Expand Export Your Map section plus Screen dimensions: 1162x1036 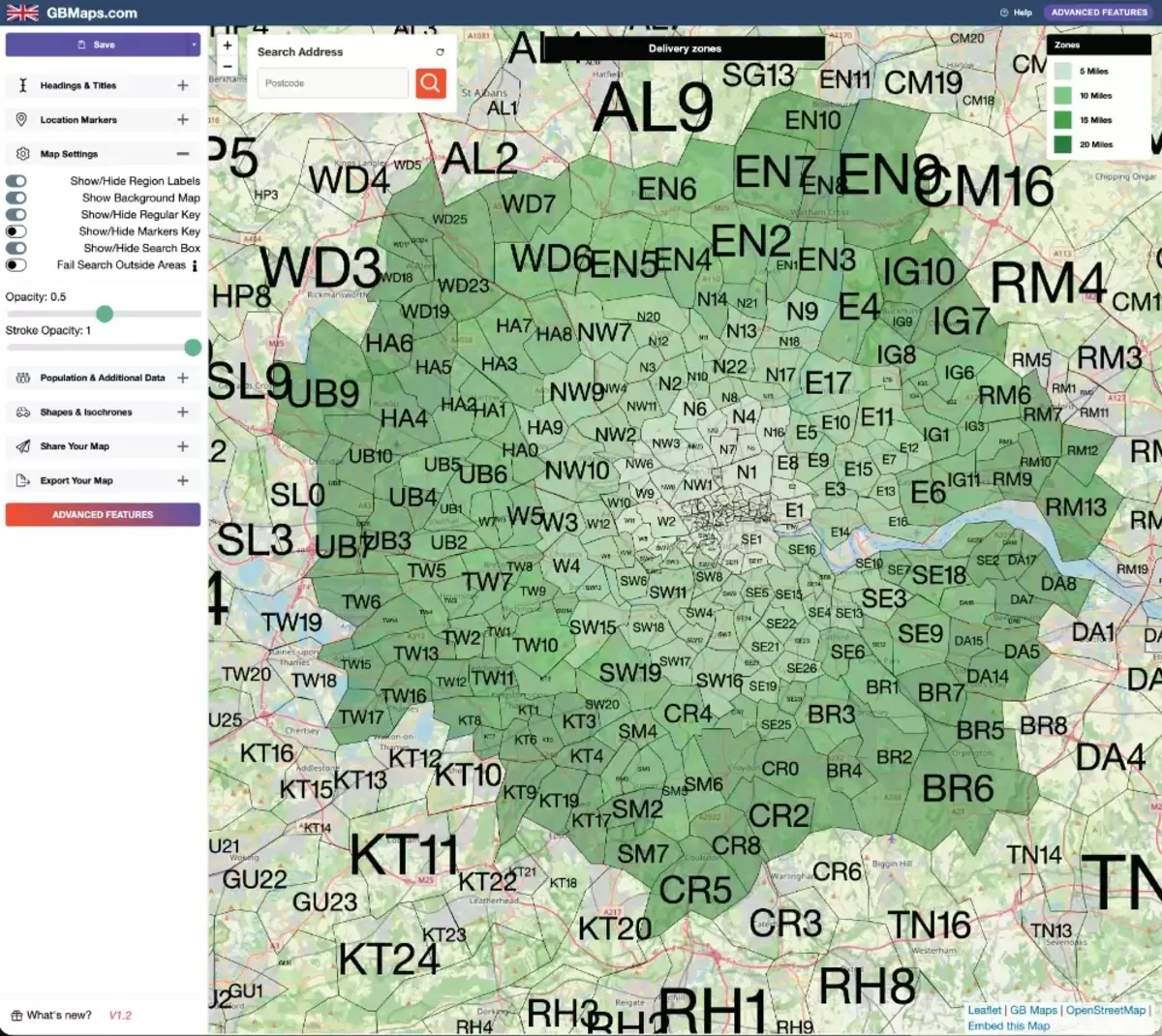(x=183, y=480)
